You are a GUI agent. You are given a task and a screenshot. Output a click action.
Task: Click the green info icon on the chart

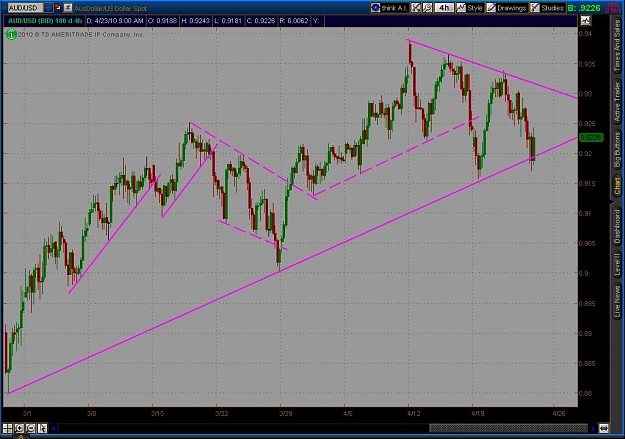11,35
